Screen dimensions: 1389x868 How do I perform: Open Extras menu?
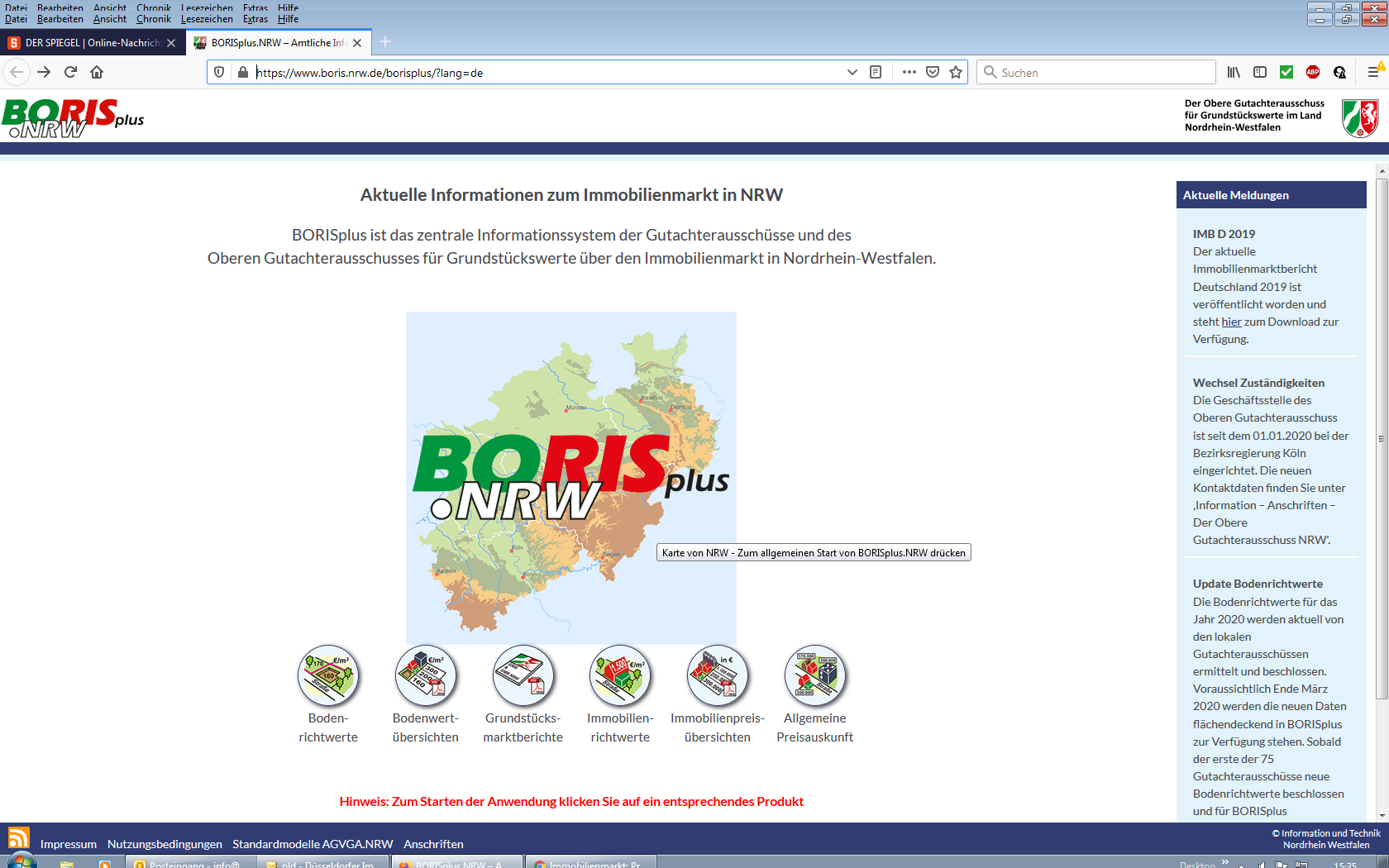[x=255, y=19]
